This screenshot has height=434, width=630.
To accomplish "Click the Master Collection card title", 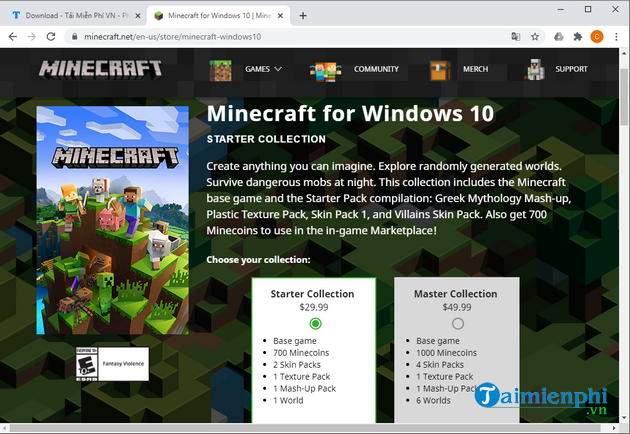I will 456,294.
